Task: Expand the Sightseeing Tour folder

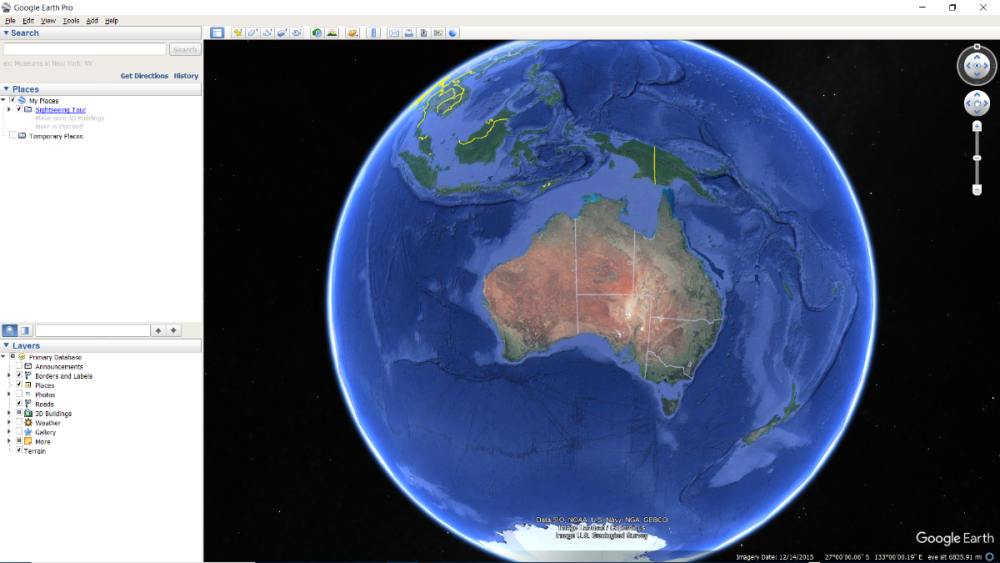Action: tap(9, 110)
